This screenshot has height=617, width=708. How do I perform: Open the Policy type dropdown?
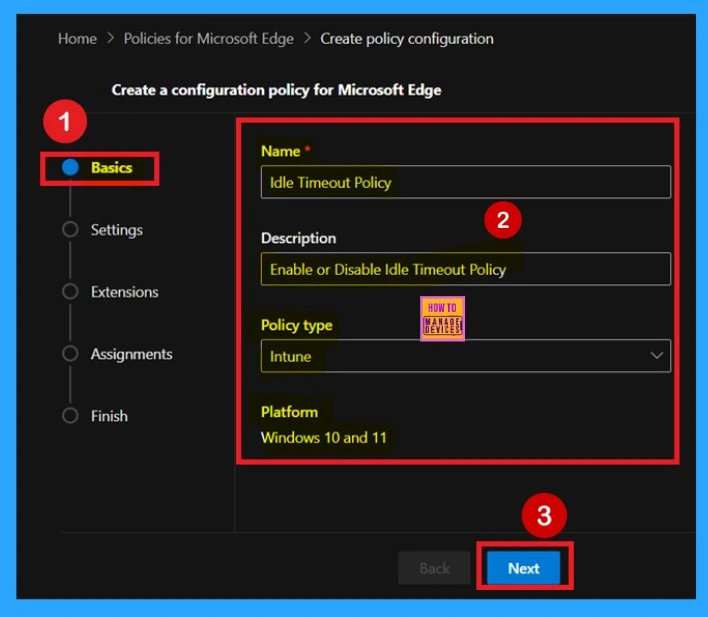[x=466, y=356]
